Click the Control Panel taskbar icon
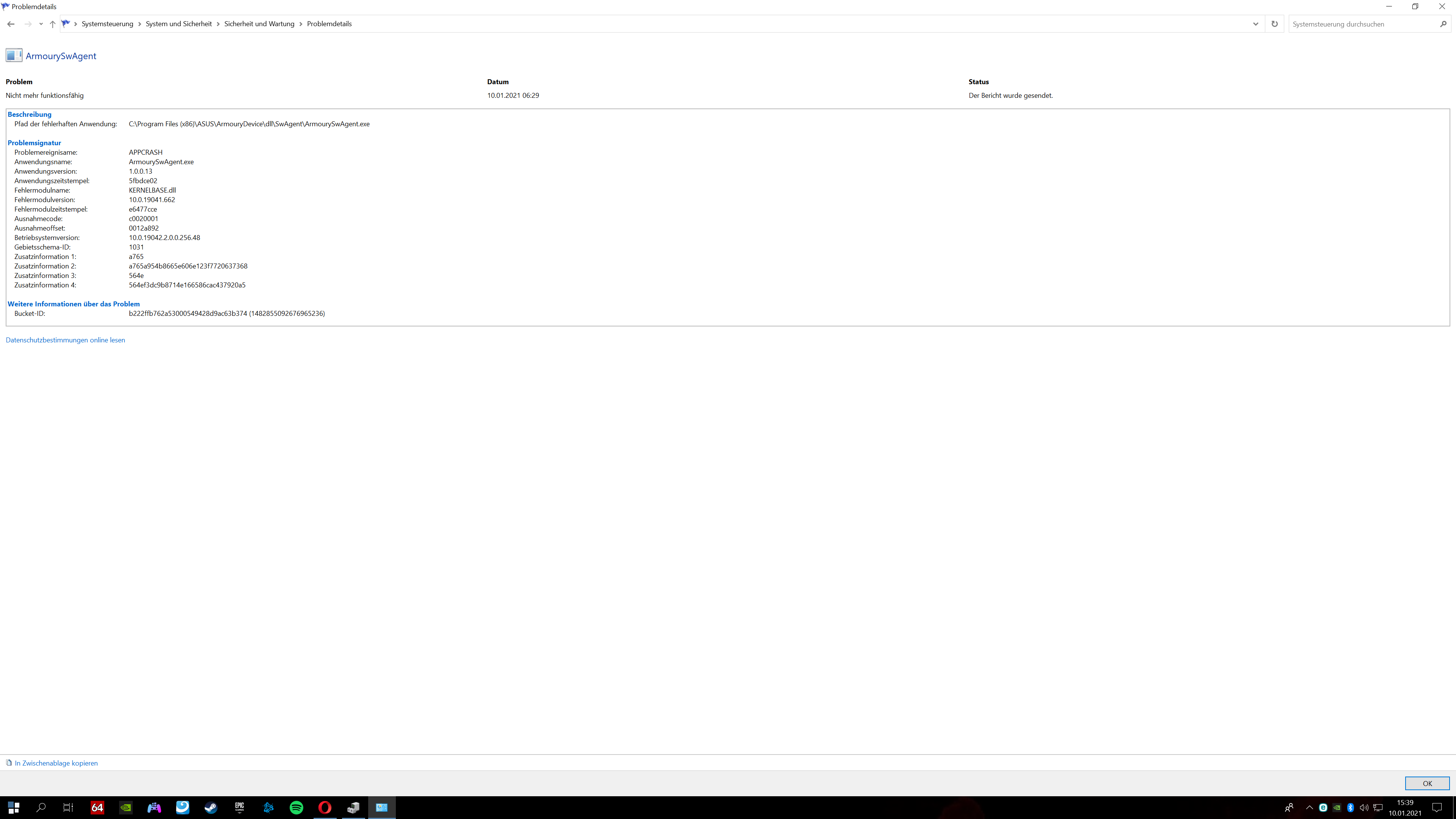The height and width of the screenshot is (819, 1456). (382, 807)
